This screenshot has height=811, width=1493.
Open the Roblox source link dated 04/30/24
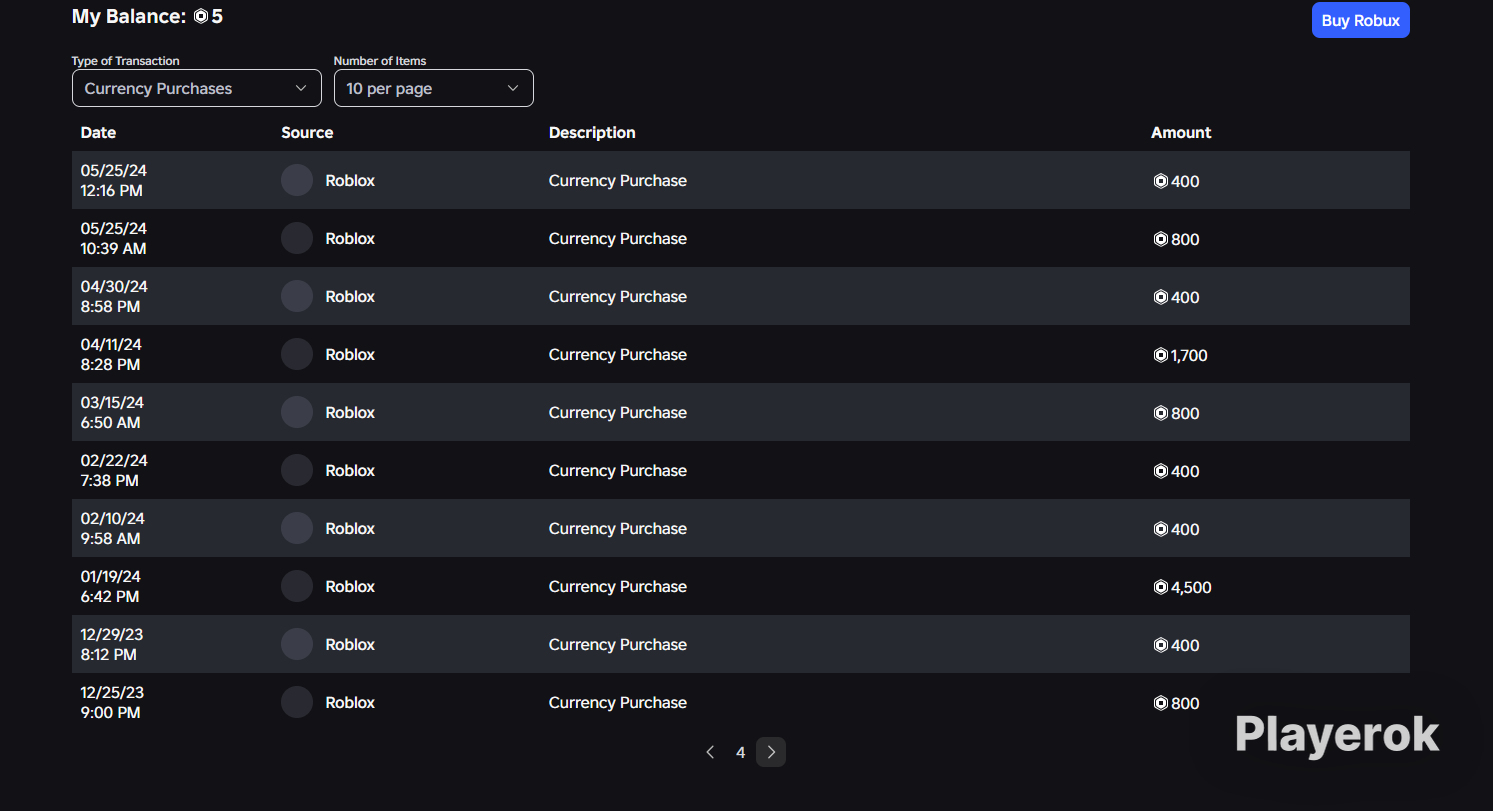pos(350,296)
